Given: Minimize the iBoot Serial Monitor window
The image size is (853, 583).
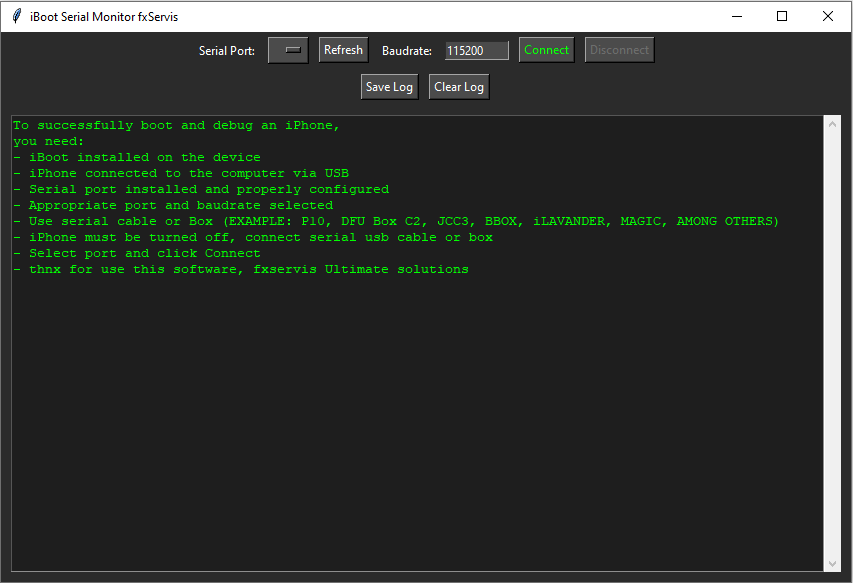Looking at the screenshot, I should point(737,16).
